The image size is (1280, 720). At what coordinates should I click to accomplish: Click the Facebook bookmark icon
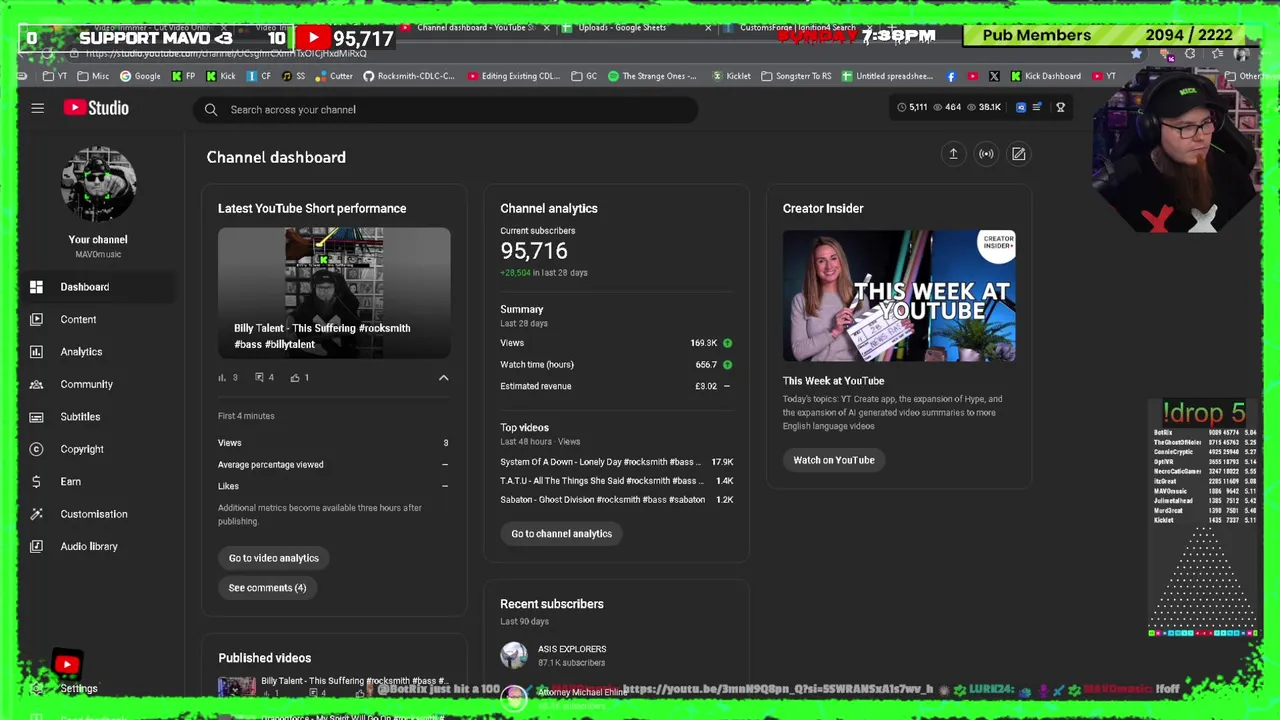(x=950, y=76)
